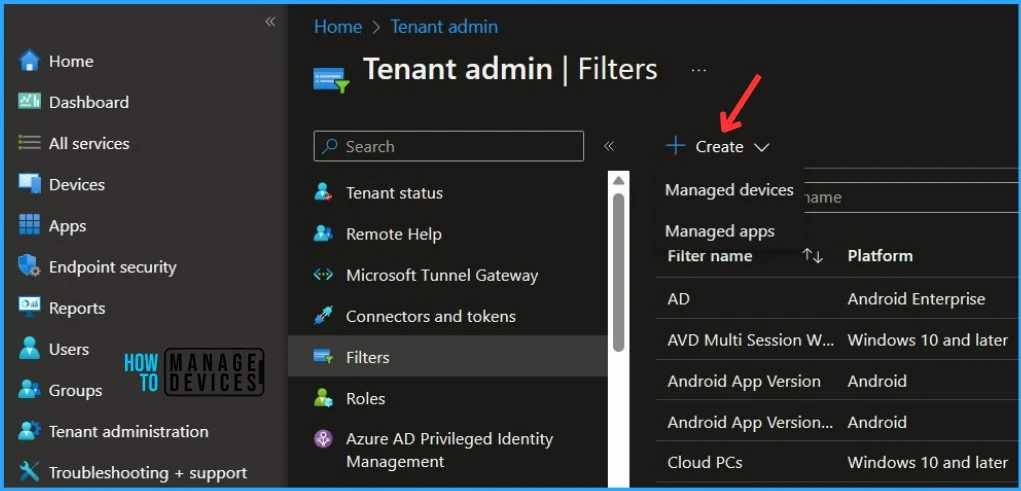The width and height of the screenshot is (1021, 491).
Task: Click the Platform column header
Action: [880, 256]
